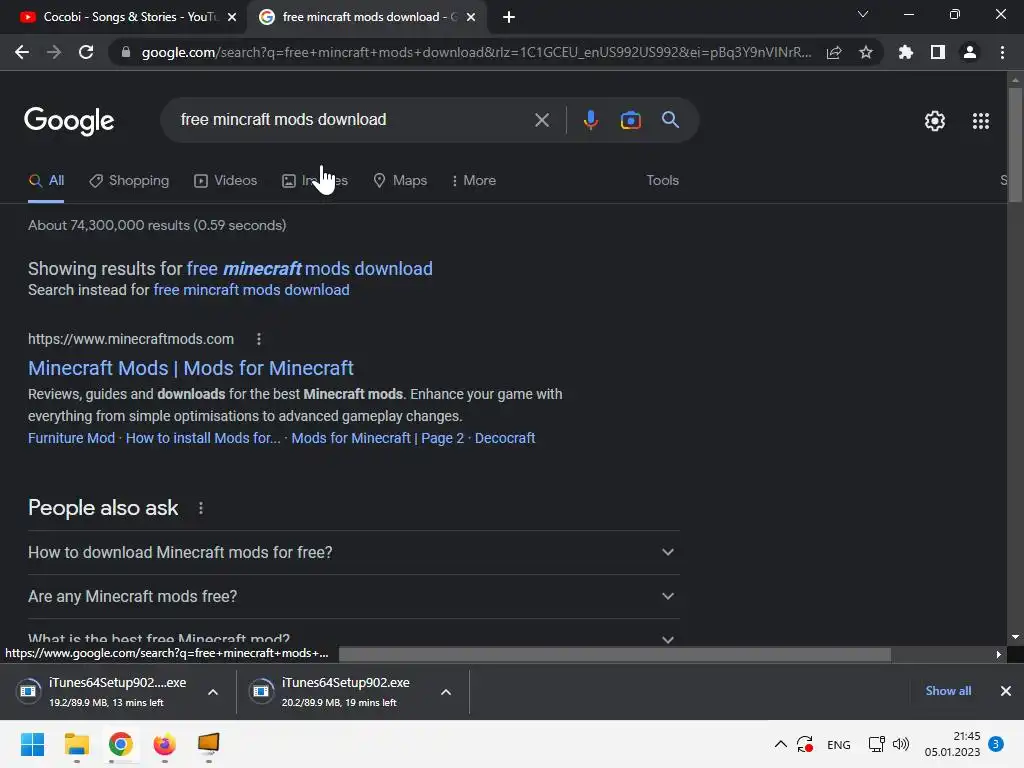1024x768 pixels.
Task: Click the Chrome taskbar icon
Action: [x=120, y=744]
